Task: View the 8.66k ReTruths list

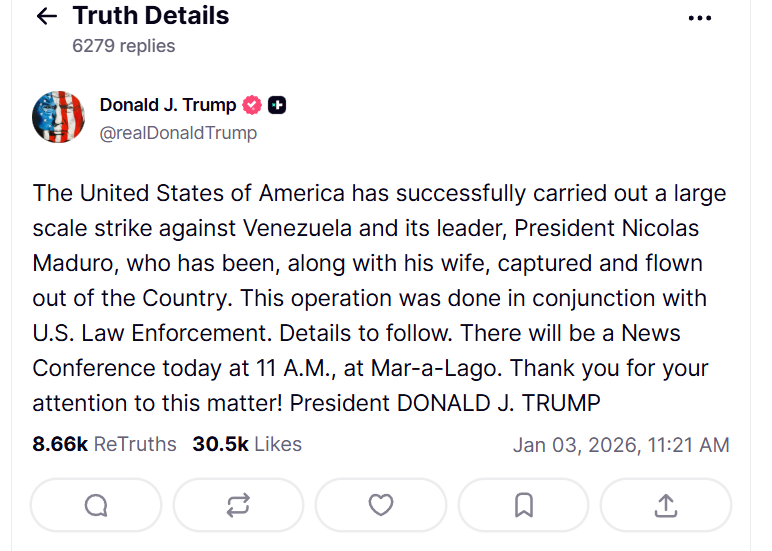Action: pyautogui.click(x=104, y=444)
